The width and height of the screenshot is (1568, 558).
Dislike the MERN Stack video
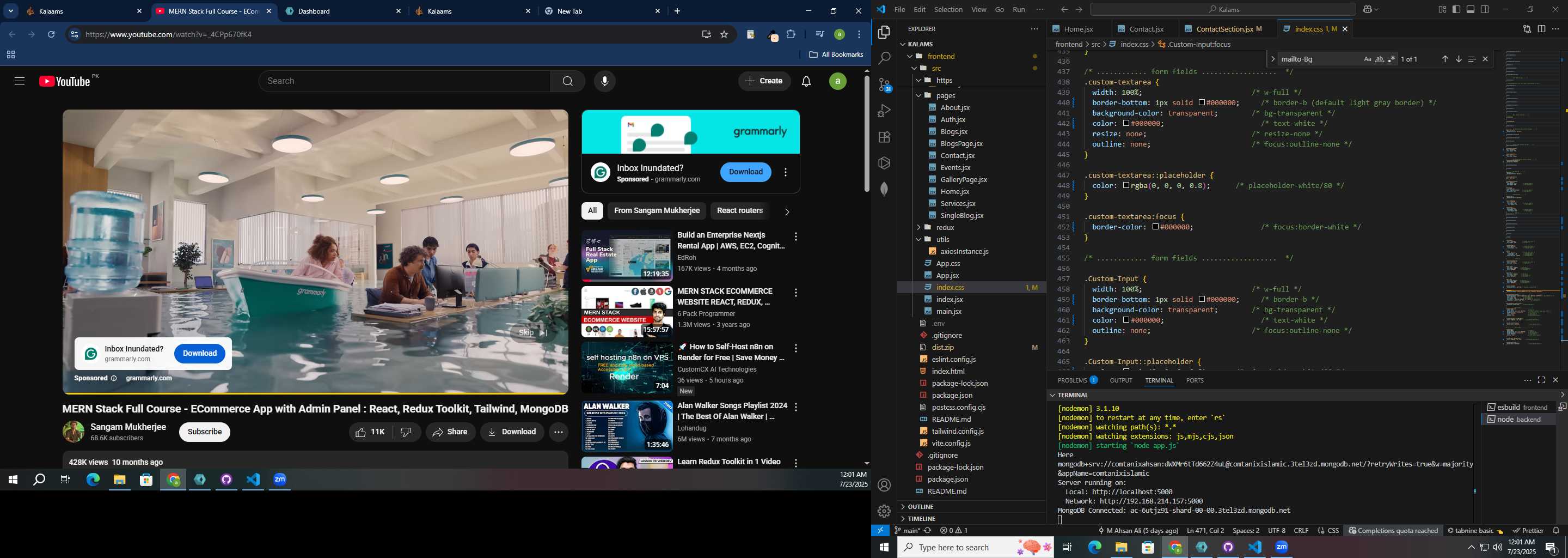point(406,432)
